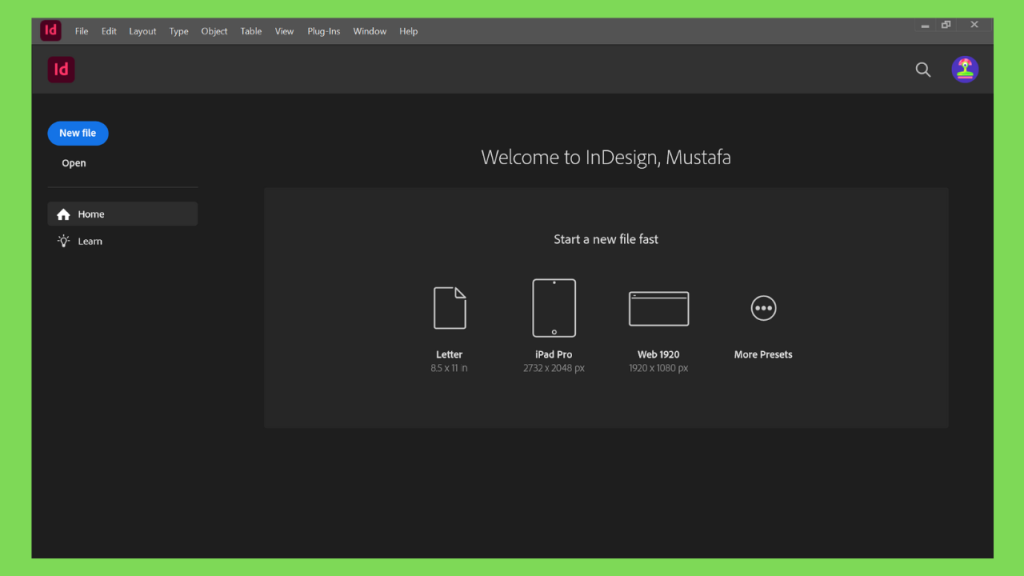Minimize the InDesign window
This screenshot has width=1024, height=576.
click(x=925, y=25)
